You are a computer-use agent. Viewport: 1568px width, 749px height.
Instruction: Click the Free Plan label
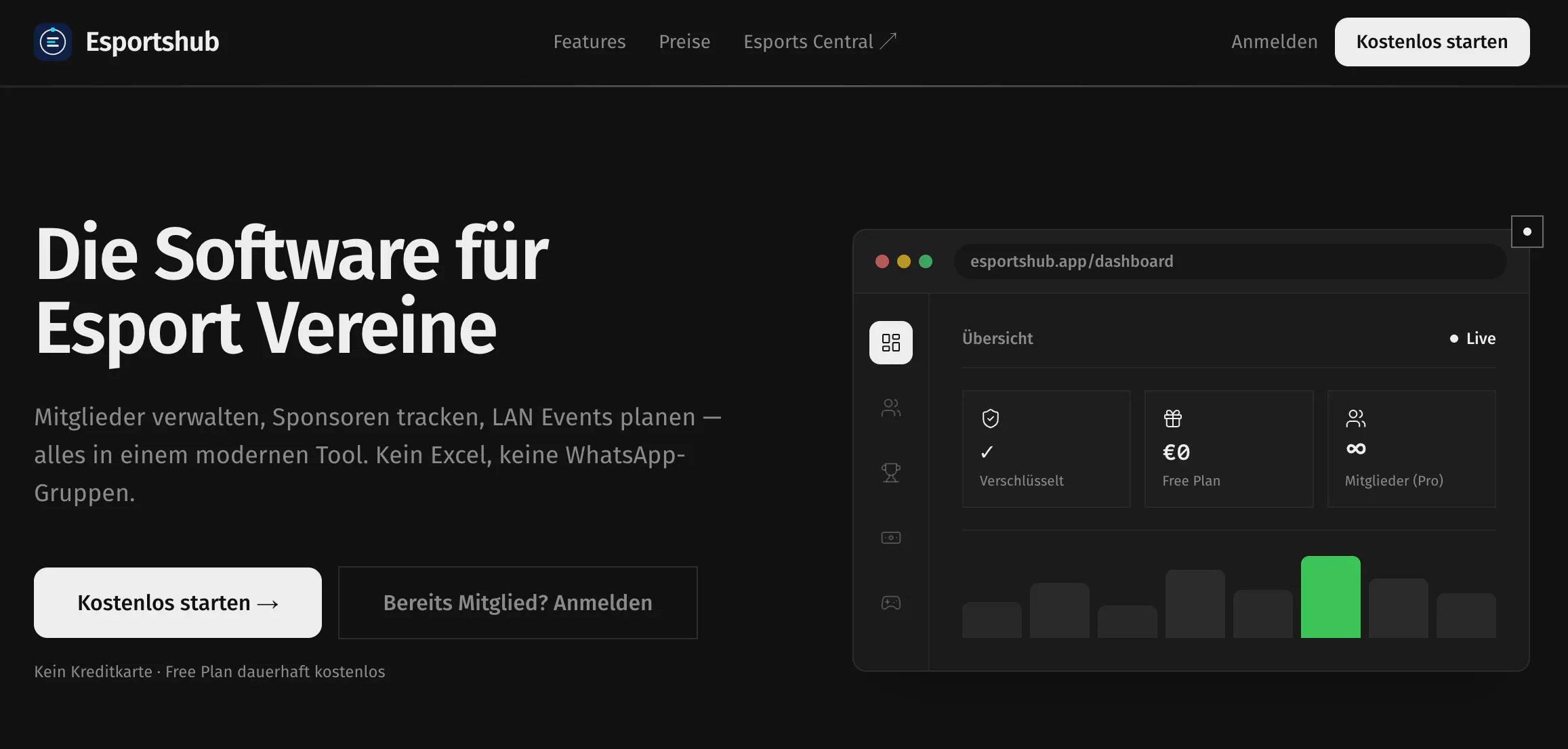pyautogui.click(x=1191, y=481)
